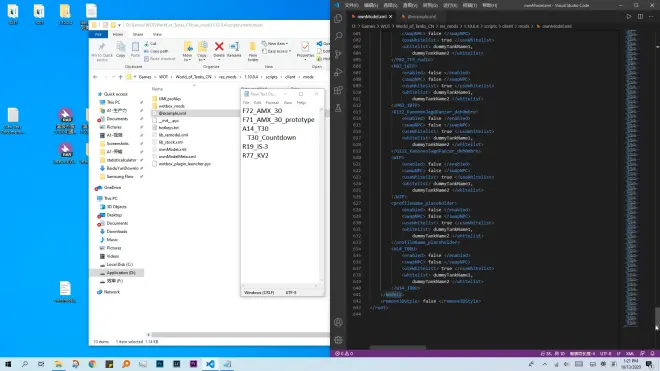Screen dimensions: 660x371
Task: Click the UTF-8 encoding in VS Code status bar
Action: 605,354
